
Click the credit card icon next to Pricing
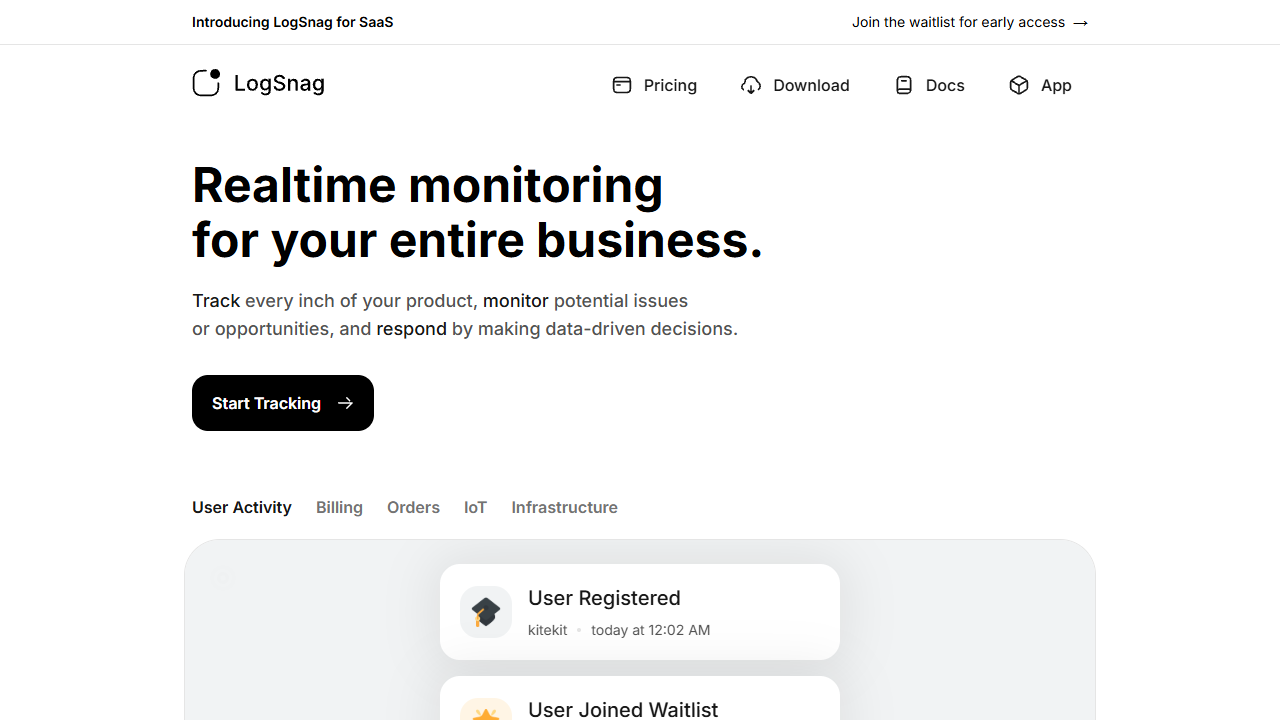tap(622, 85)
